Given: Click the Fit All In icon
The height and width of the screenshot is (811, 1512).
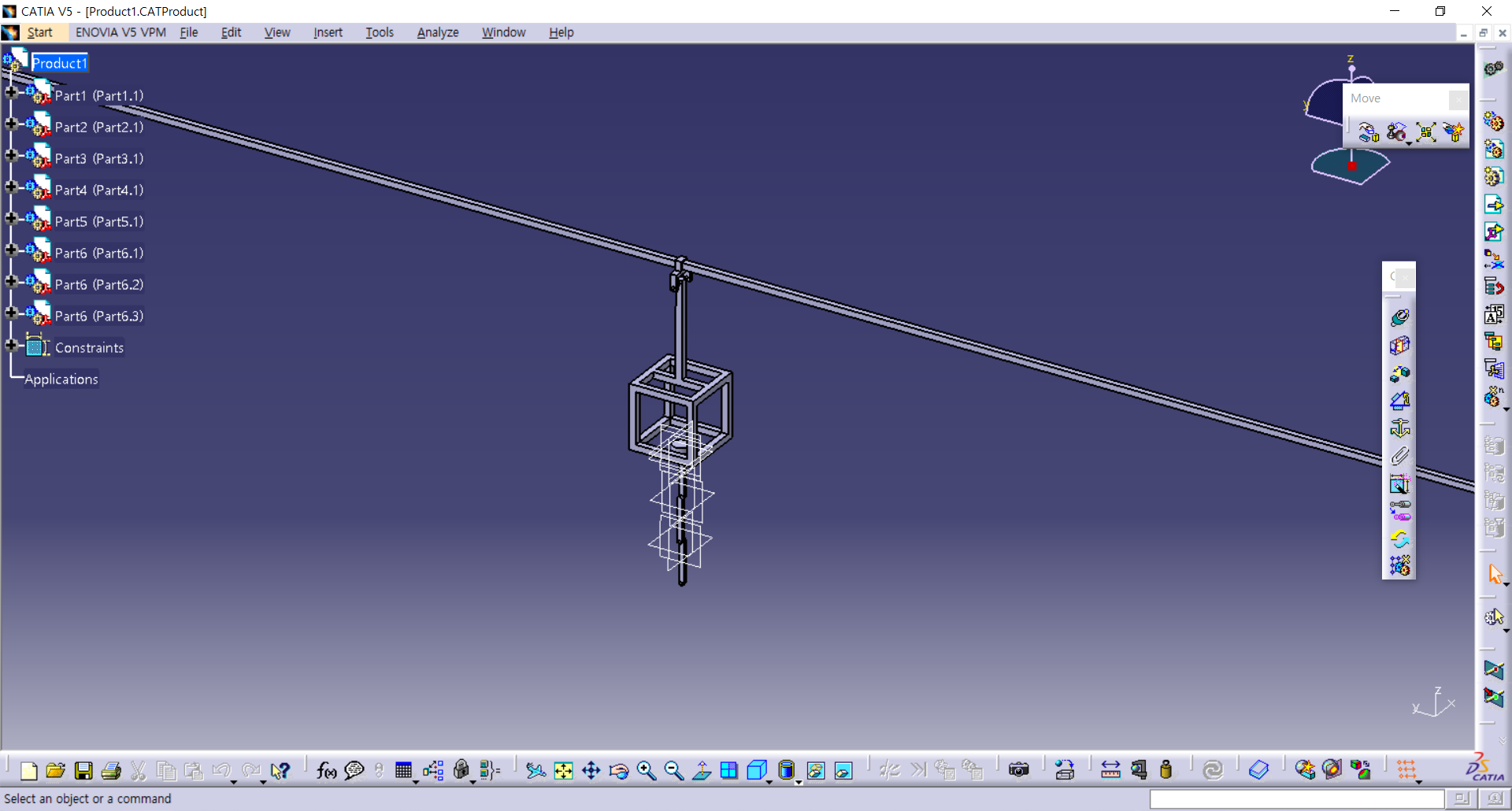Looking at the screenshot, I should (563, 770).
